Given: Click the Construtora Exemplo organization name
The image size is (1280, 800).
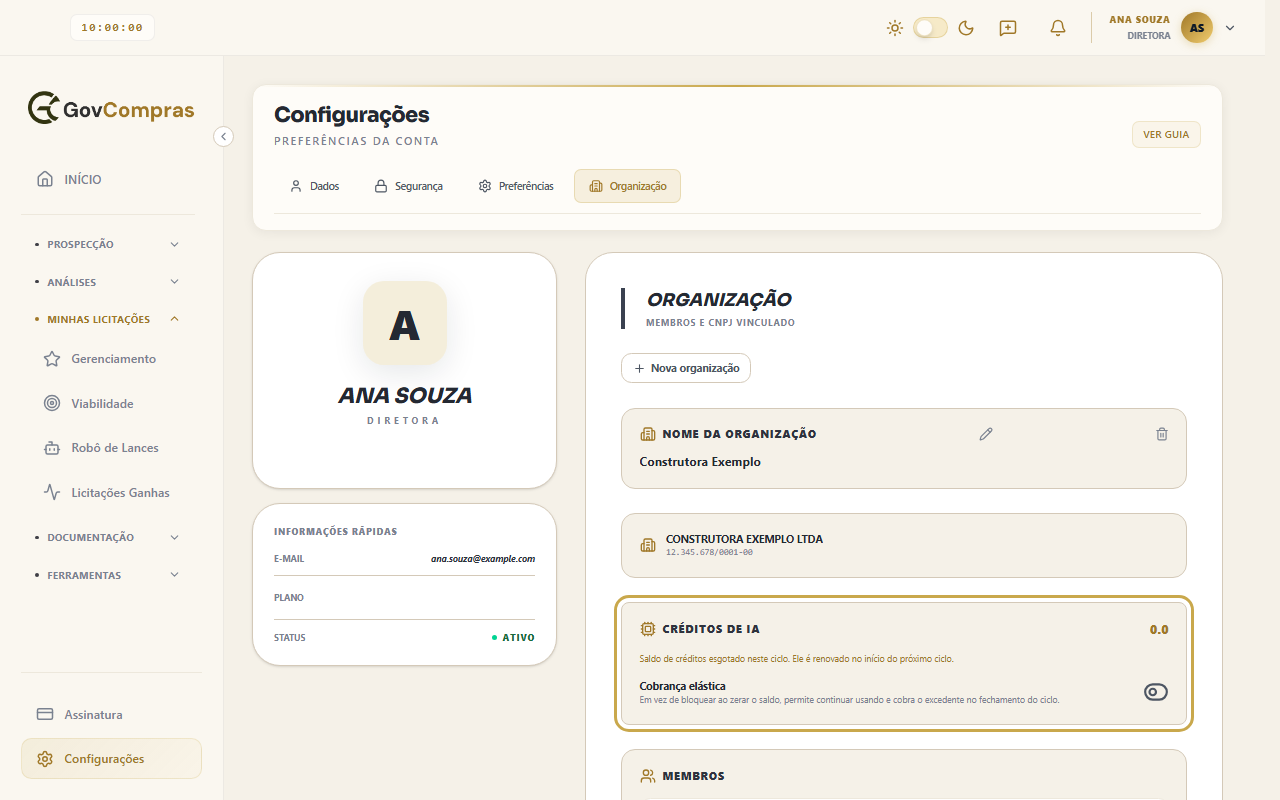Looking at the screenshot, I should tap(700, 462).
